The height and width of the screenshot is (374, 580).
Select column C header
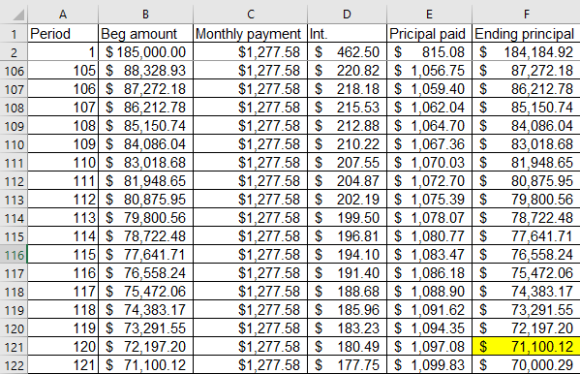[x=250, y=14]
